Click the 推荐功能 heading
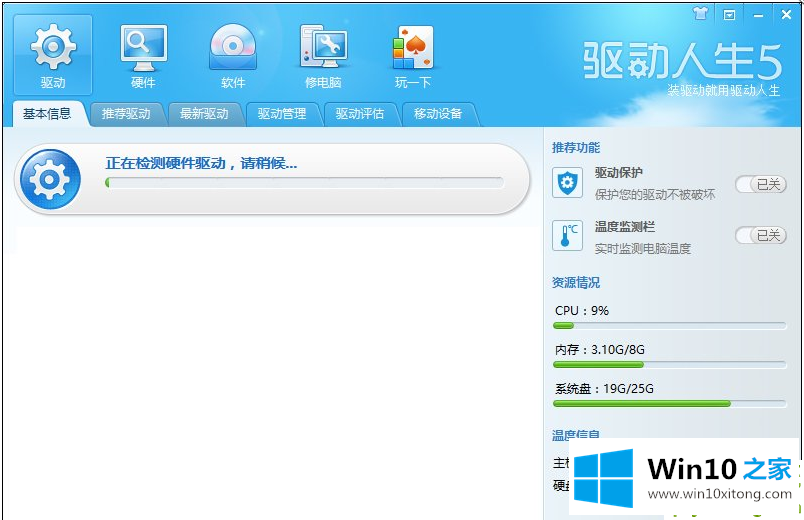804x520 pixels. click(576, 148)
